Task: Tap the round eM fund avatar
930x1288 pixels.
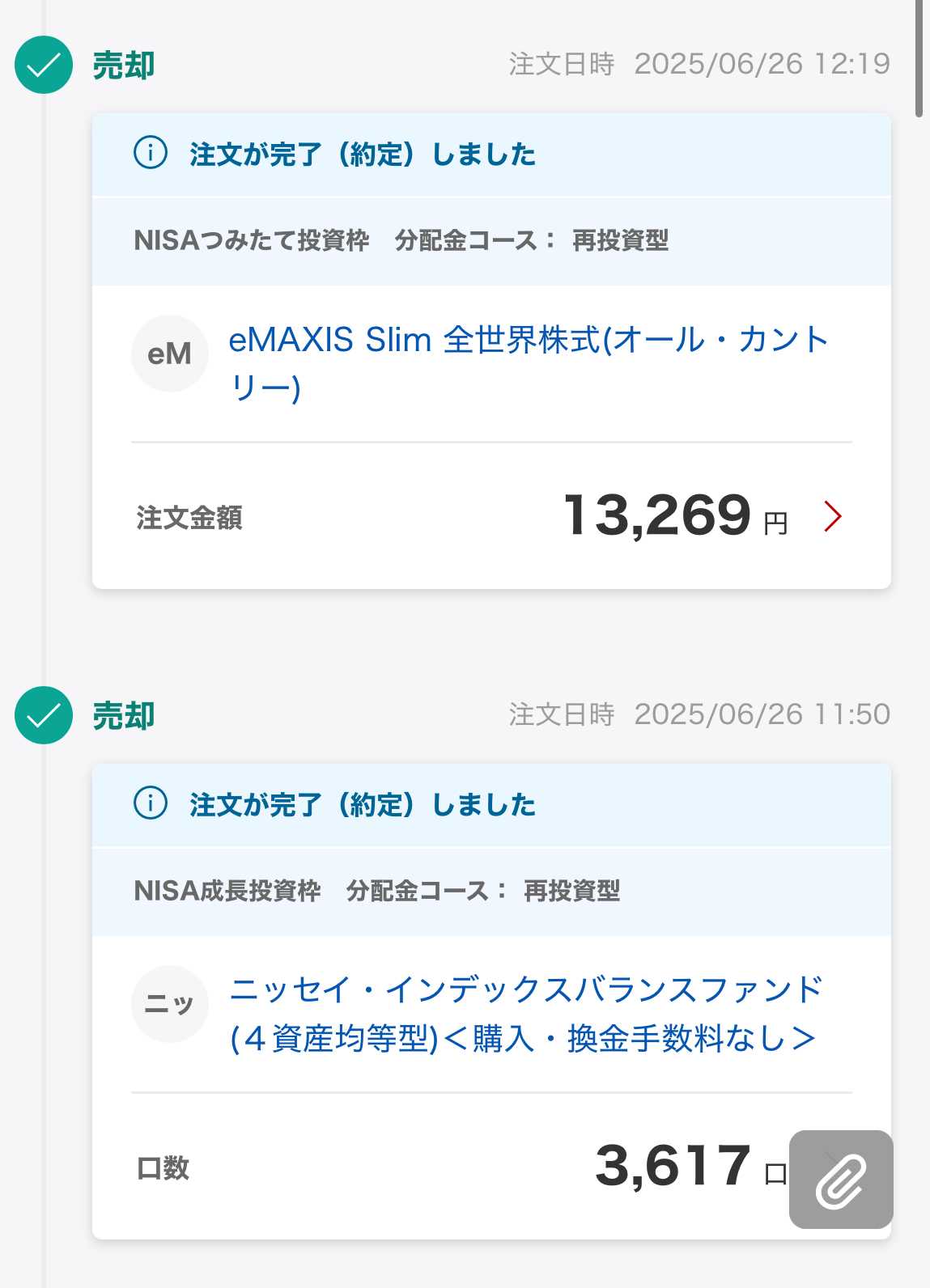Action: 170,354
